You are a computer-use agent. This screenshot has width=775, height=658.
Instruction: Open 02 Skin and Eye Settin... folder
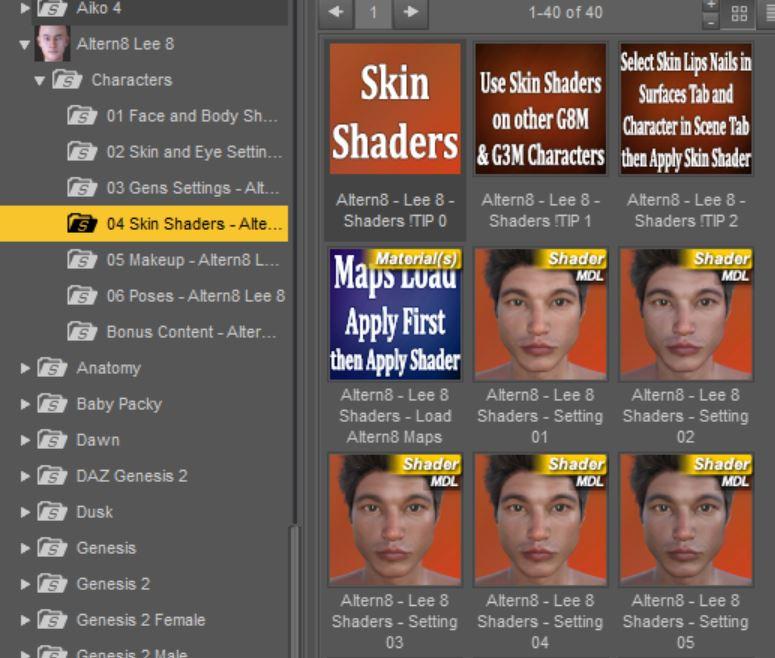[x=176, y=152]
